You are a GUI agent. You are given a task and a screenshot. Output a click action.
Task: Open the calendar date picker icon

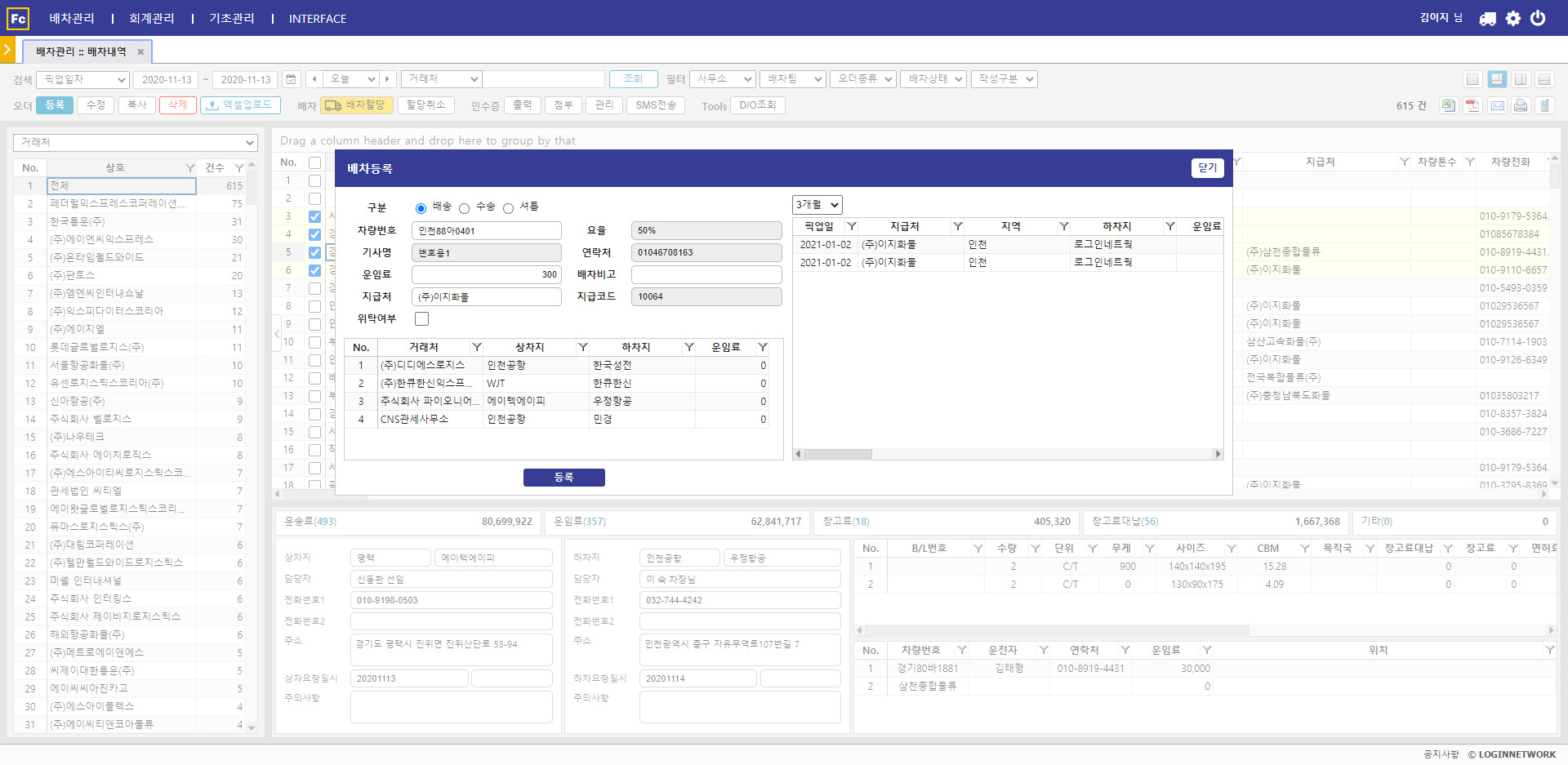[291, 79]
